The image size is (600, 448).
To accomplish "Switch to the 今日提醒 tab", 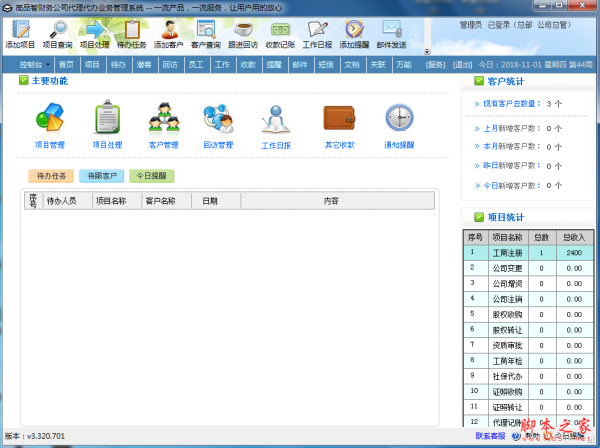I will click(152, 176).
